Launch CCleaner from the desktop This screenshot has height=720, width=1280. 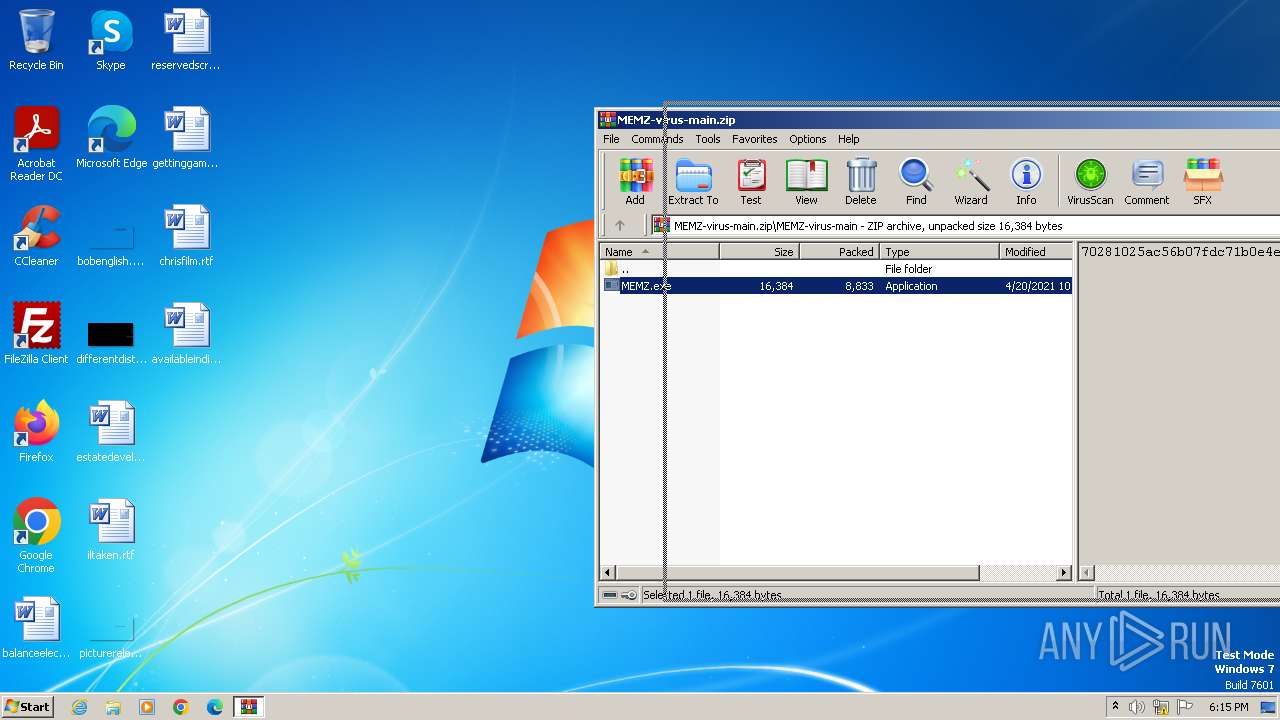(36, 236)
